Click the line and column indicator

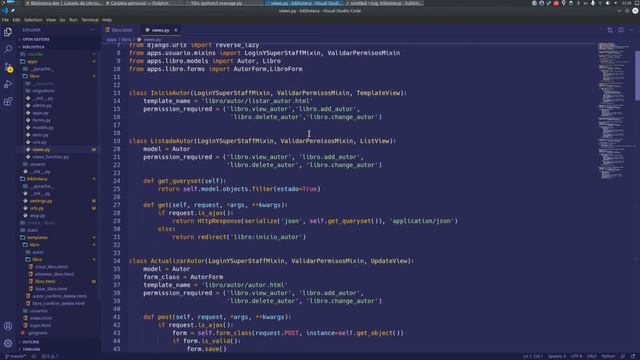[533, 356]
